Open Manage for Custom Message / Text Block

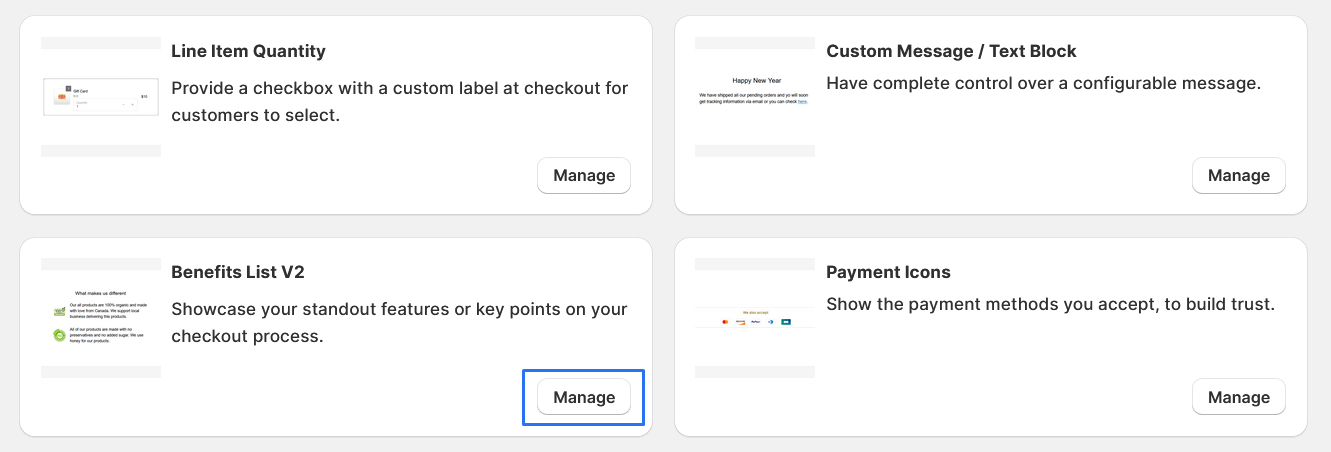pos(1238,175)
